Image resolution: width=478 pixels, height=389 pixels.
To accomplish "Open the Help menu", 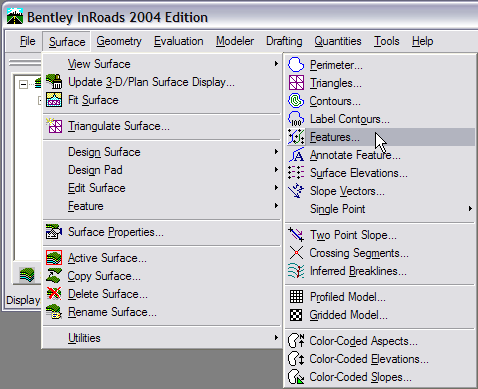I will pos(422,41).
